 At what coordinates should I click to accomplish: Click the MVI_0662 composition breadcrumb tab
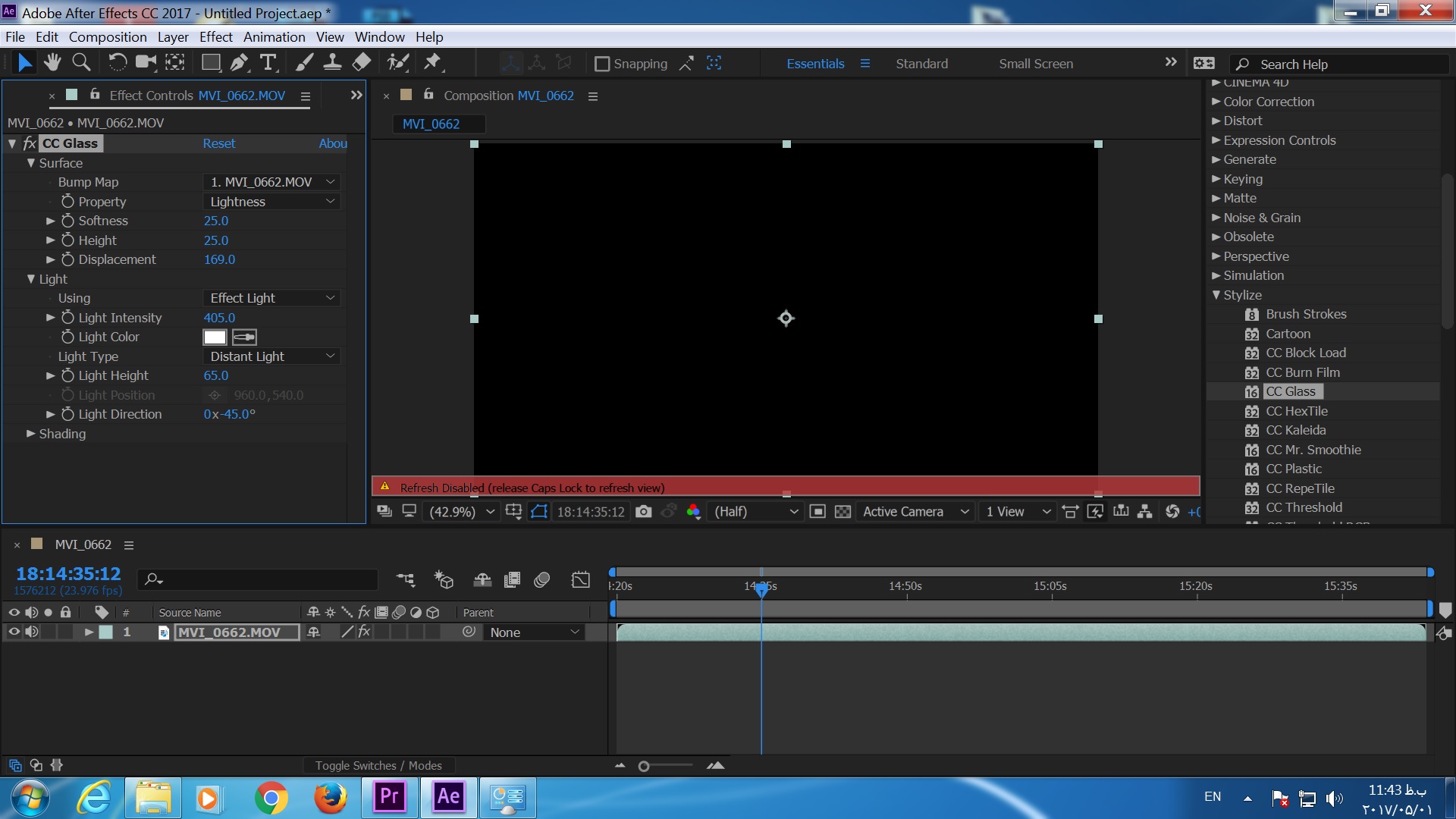pyautogui.click(x=431, y=124)
